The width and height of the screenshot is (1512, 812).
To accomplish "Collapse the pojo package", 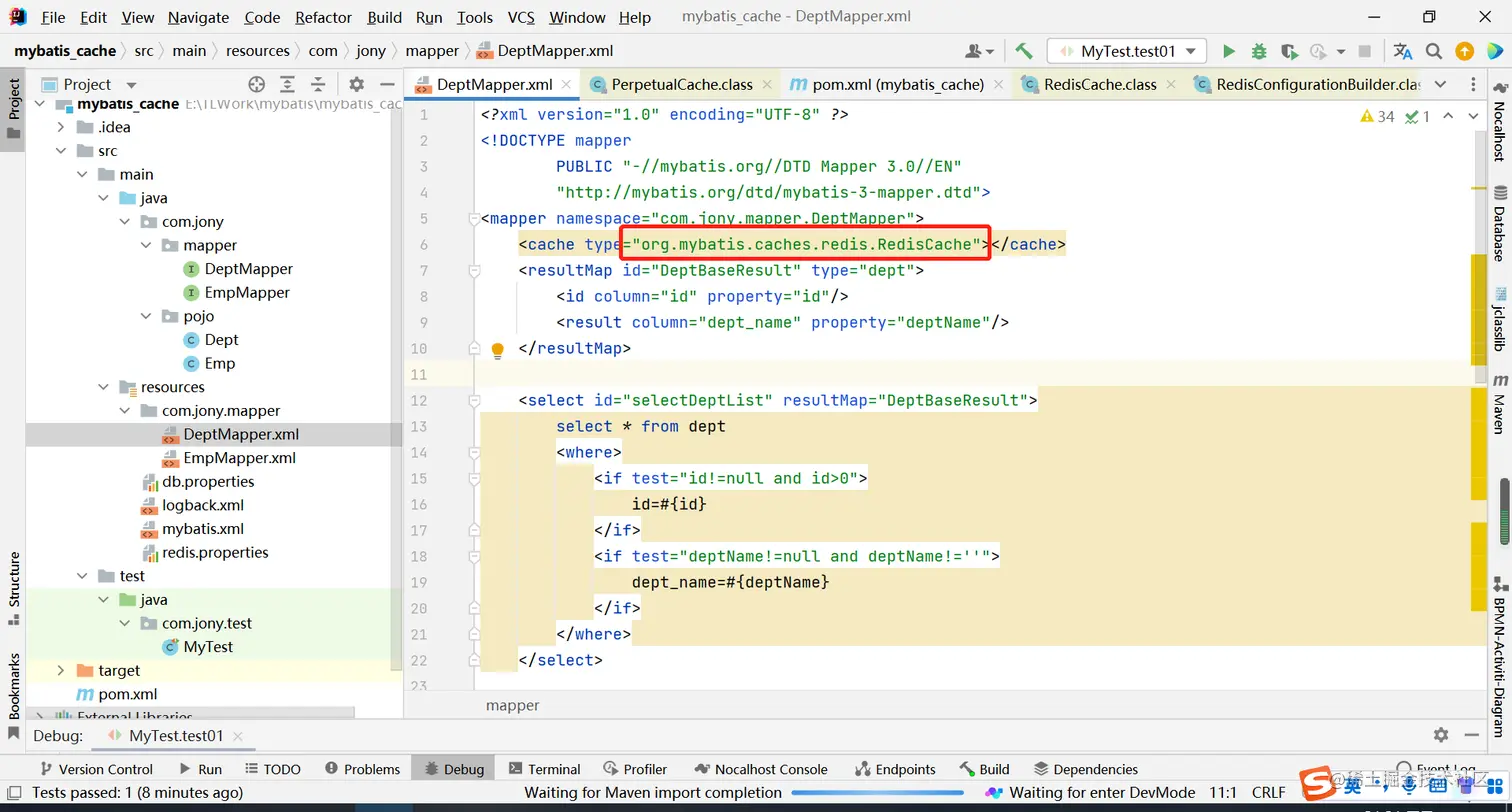I will (145, 316).
